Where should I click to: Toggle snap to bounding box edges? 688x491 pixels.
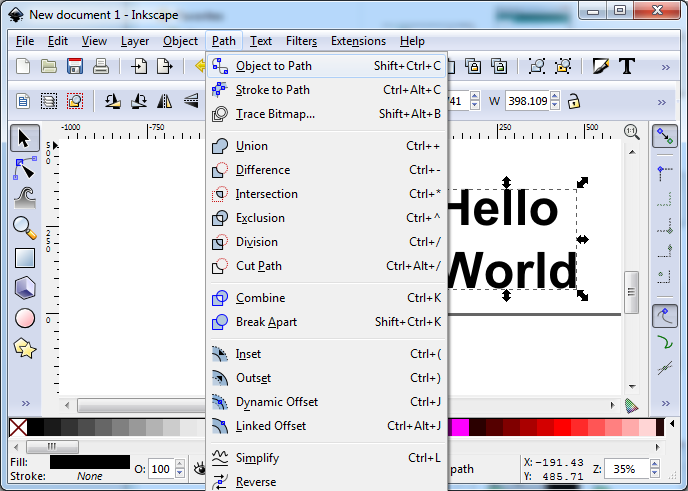(665, 199)
